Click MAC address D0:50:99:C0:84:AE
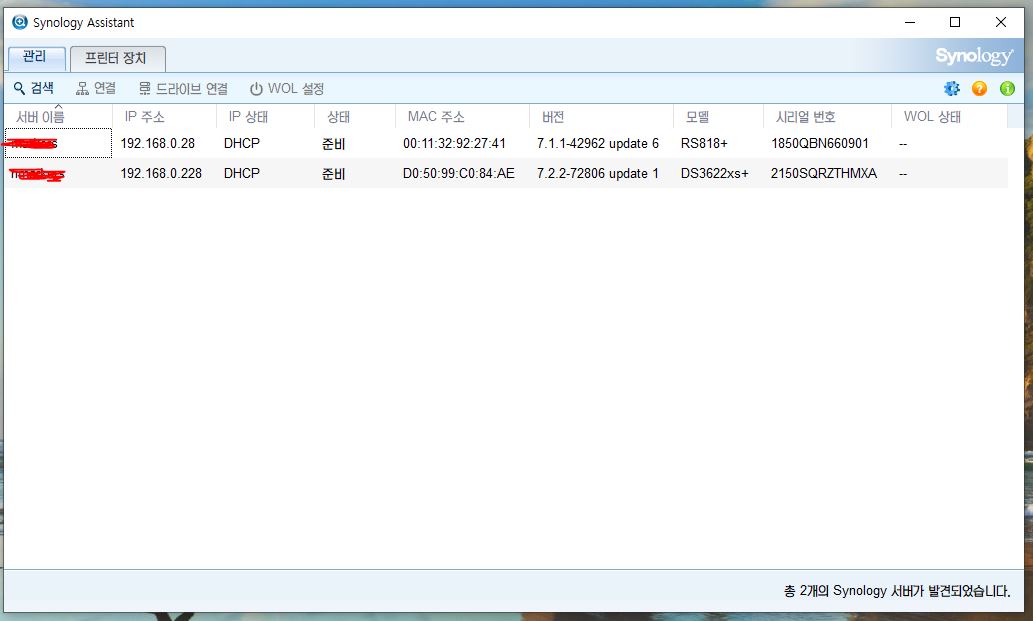 [459, 173]
